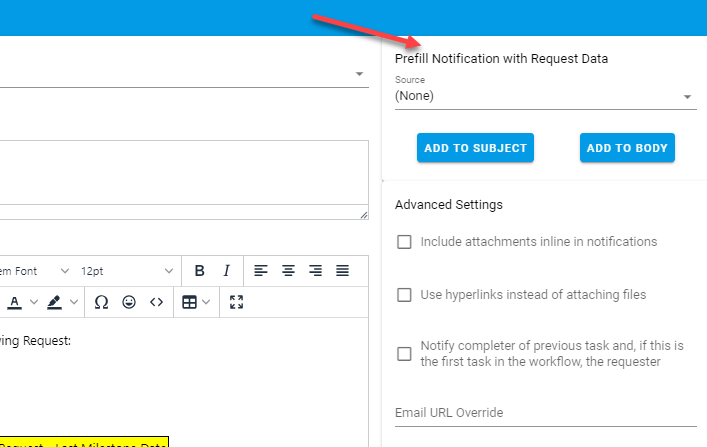Image resolution: width=707 pixels, height=447 pixels.
Task: Enable include attachments inline in notifications
Action: tap(405, 242)
